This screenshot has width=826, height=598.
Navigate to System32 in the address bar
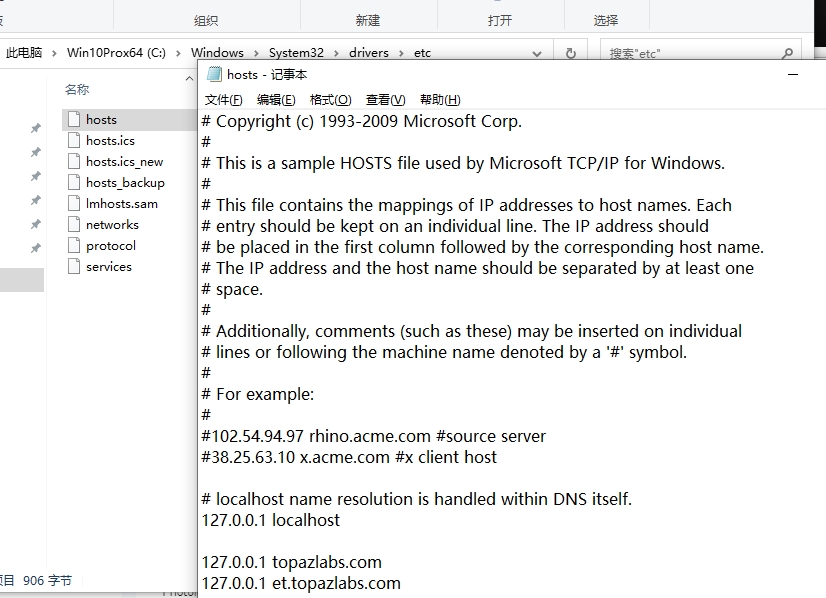[x=296, y=53]
